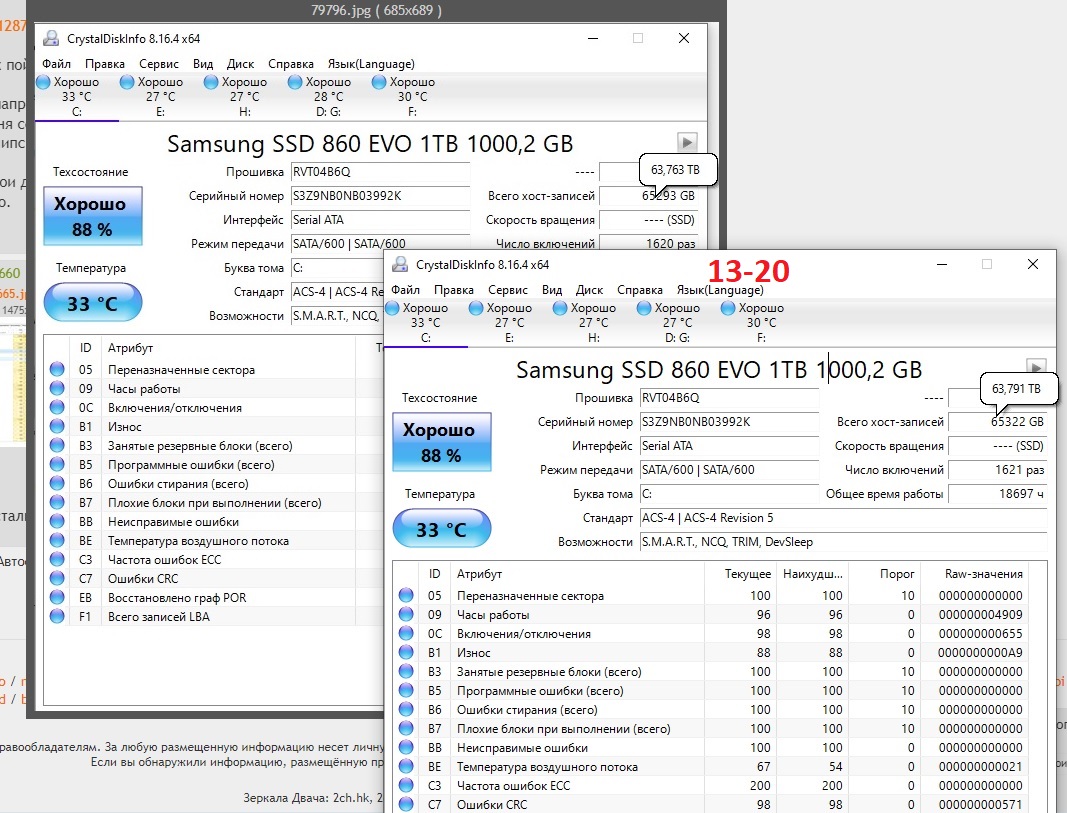This screenshot has width=1067, height=813.
Task: Select drive F: status orb in back window
Action: coord(379,82)
